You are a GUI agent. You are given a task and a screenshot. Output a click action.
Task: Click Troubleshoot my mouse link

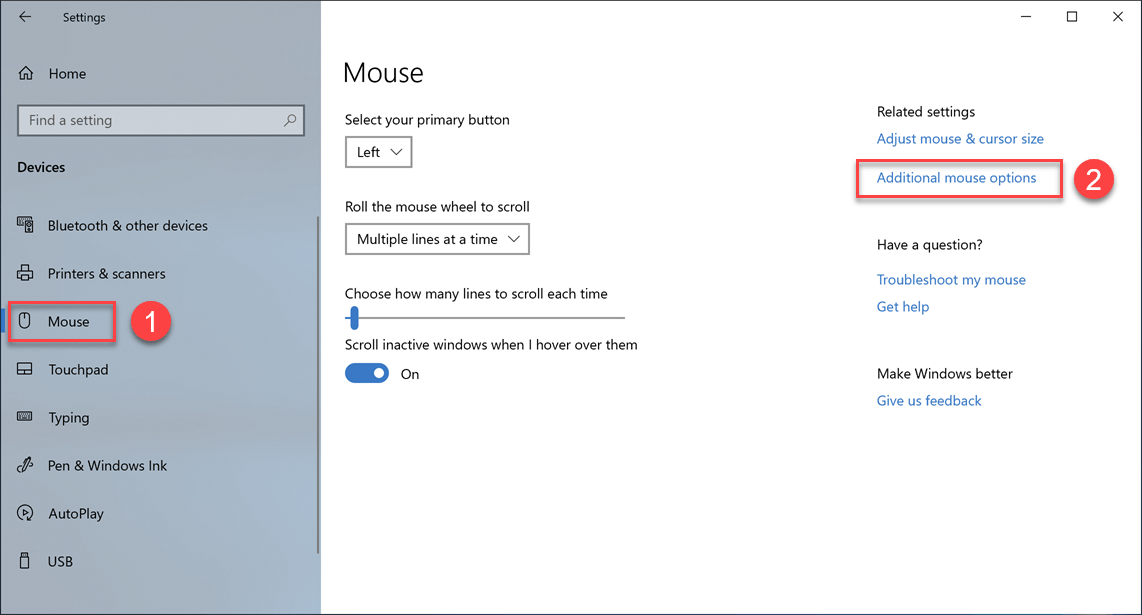click(951, 280)
